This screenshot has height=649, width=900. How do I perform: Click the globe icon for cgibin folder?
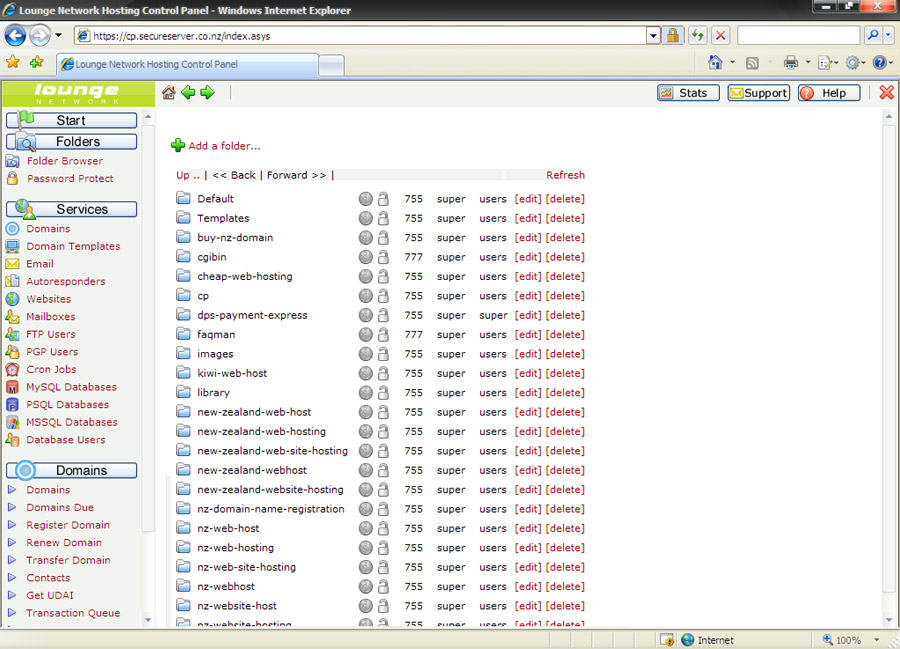(x=366, y=257)
